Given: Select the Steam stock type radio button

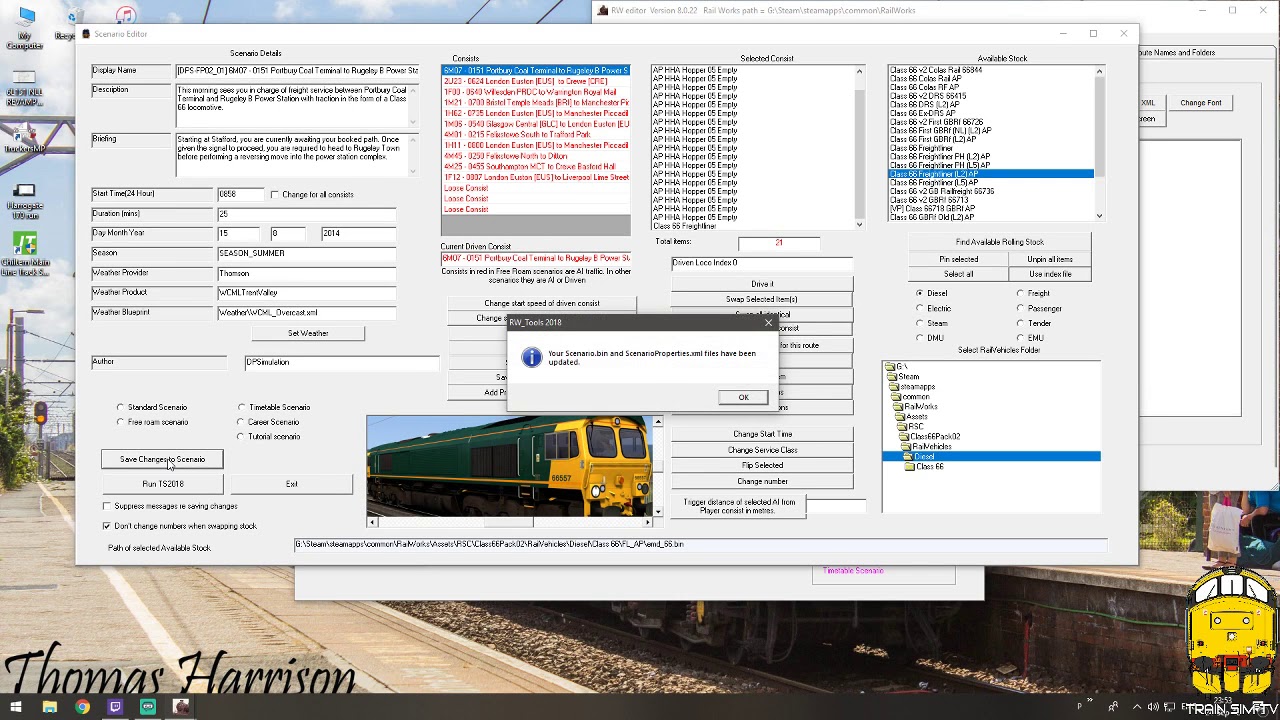Looking at the screenshot, I should coord(920,324).
